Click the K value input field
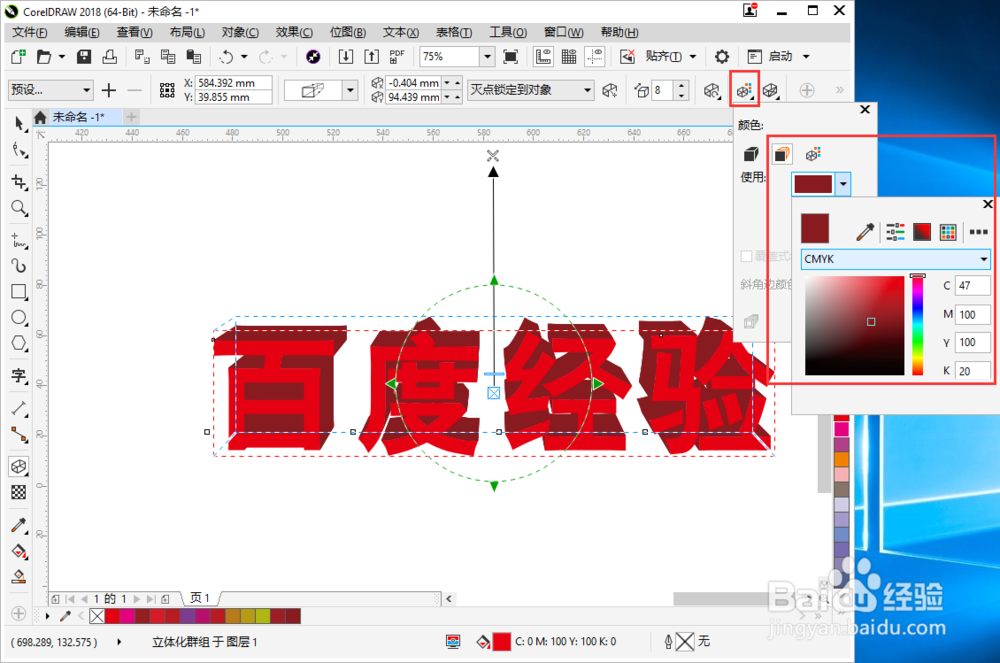This screenshot has width=1000, height=663. (x=973, y=371)
